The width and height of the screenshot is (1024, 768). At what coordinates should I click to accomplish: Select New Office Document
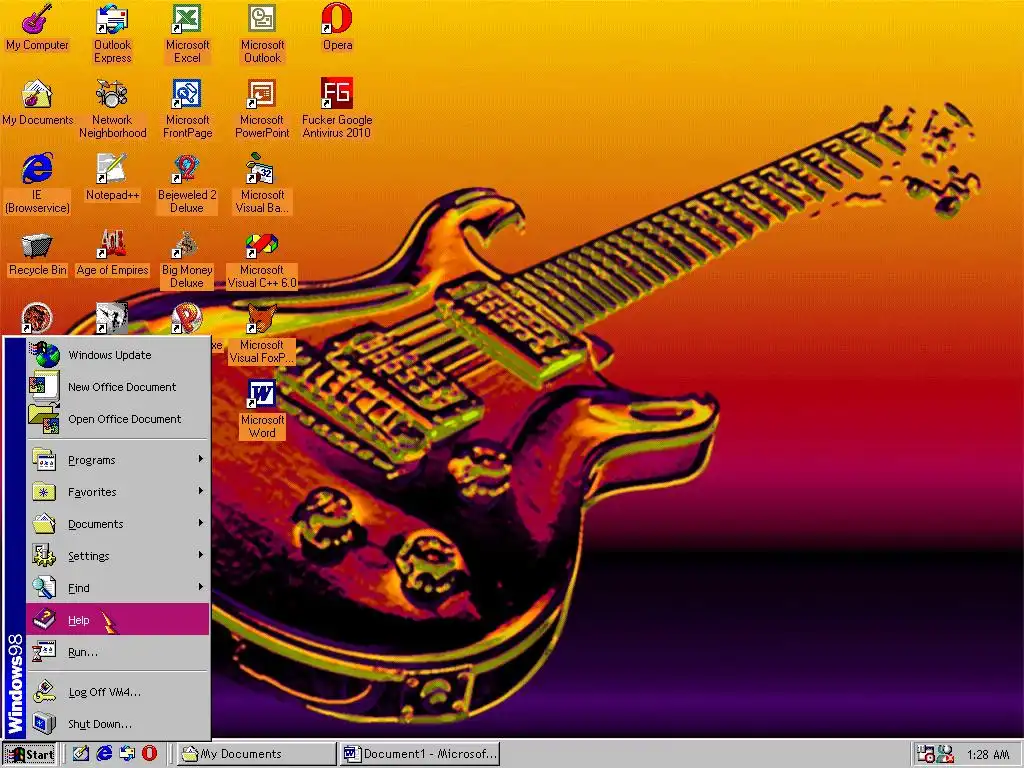(x=118, y=387)
